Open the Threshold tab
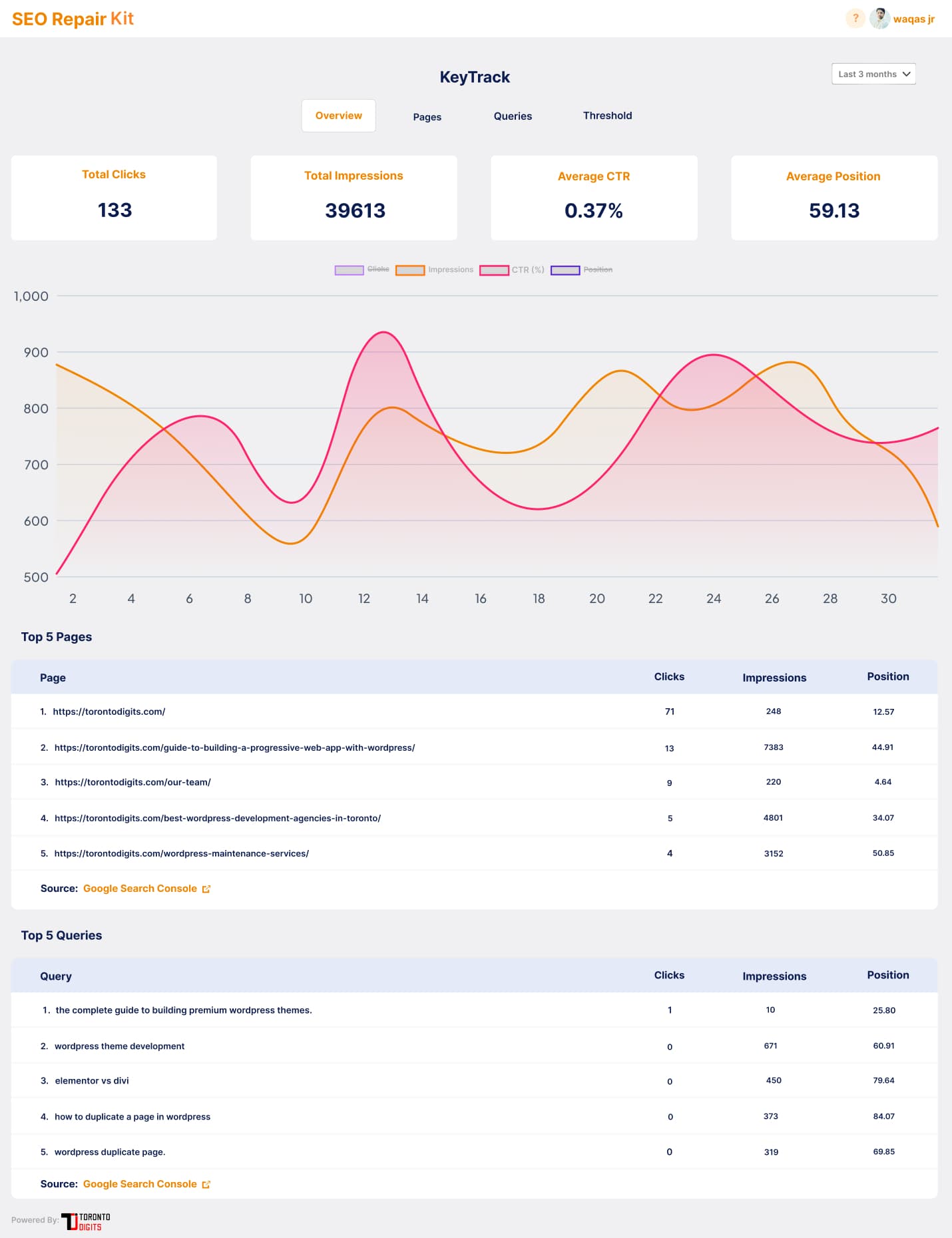Image resolution: width=952 pixels, height=1238 pixels. [607, 116]
